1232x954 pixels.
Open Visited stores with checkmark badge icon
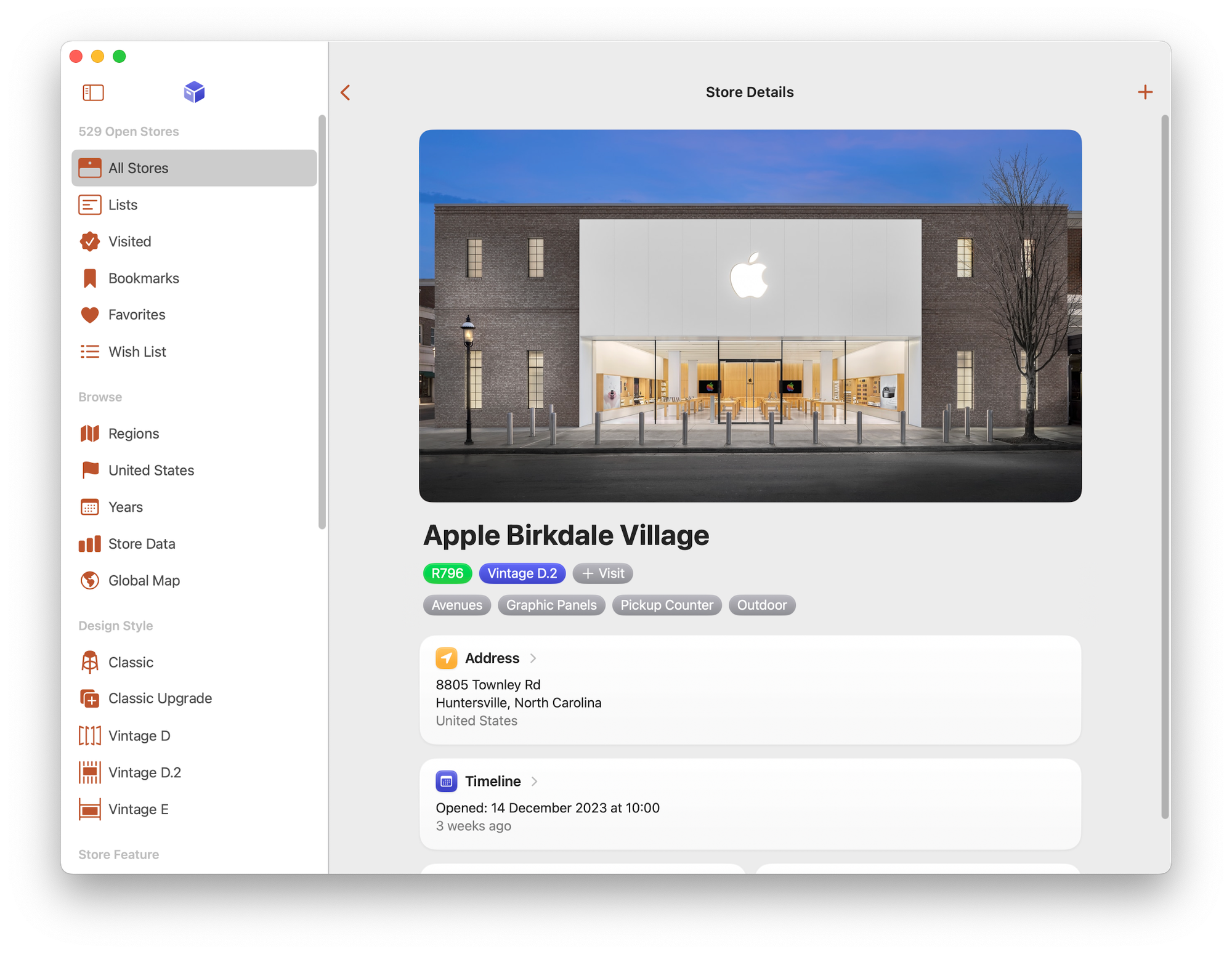tap(129, 241)
